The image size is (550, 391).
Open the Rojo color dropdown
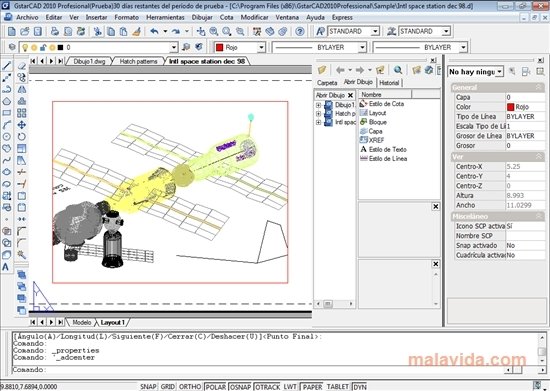click(x=261, y=47)
